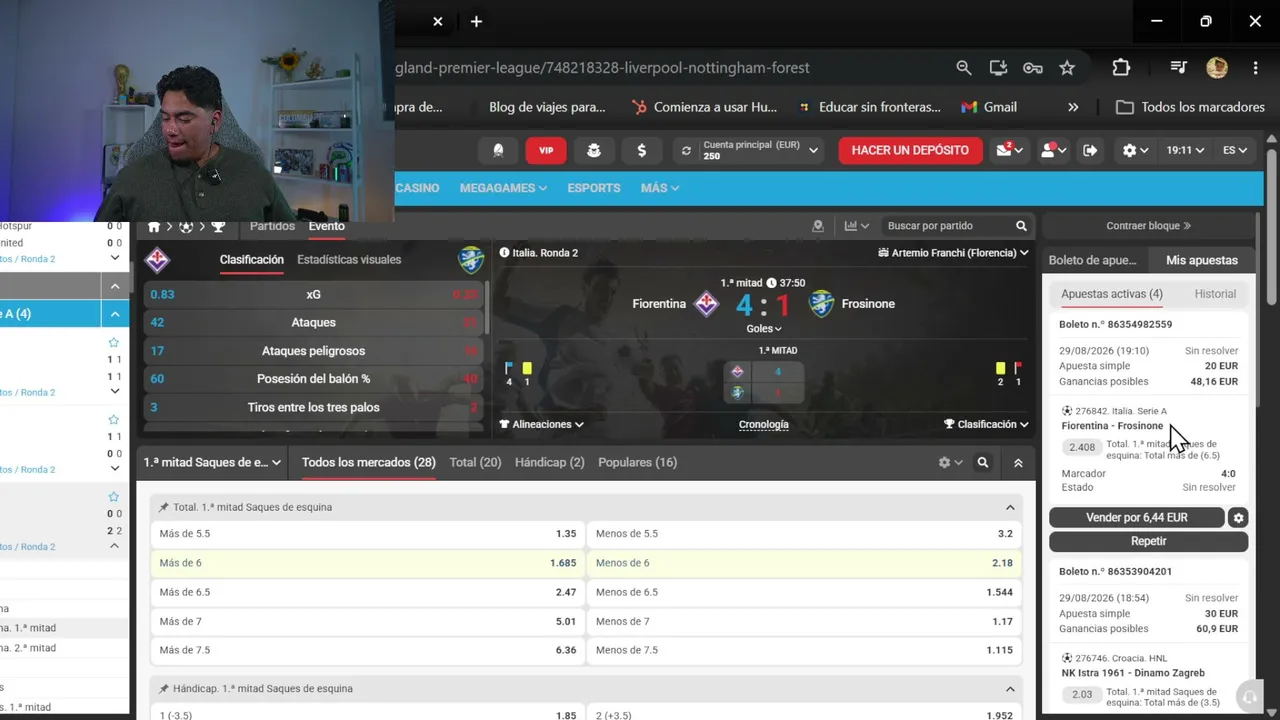
Task: Click the icon right of VIP button
Action: click(x=594, y=150)
